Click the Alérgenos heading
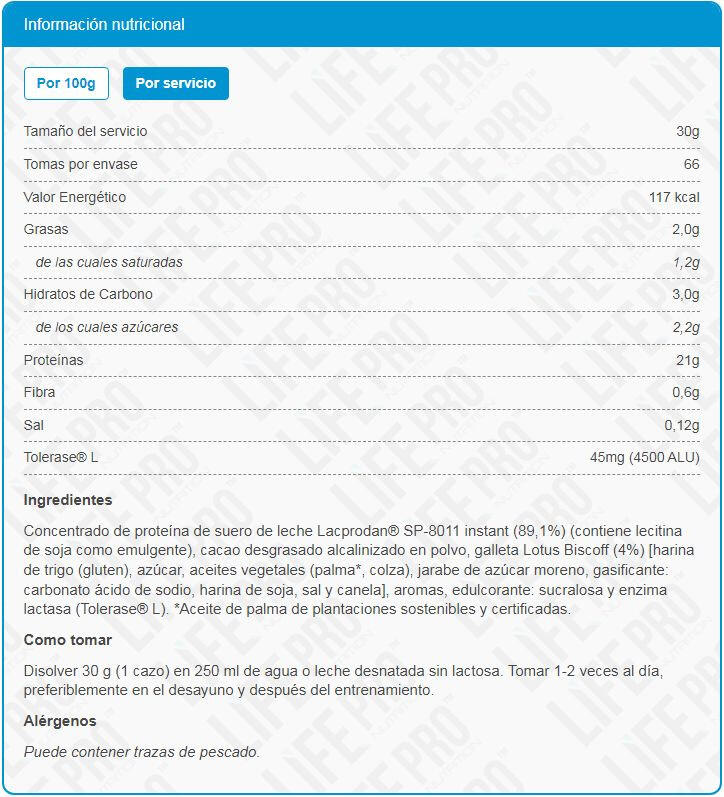 (x=60, y=721)
